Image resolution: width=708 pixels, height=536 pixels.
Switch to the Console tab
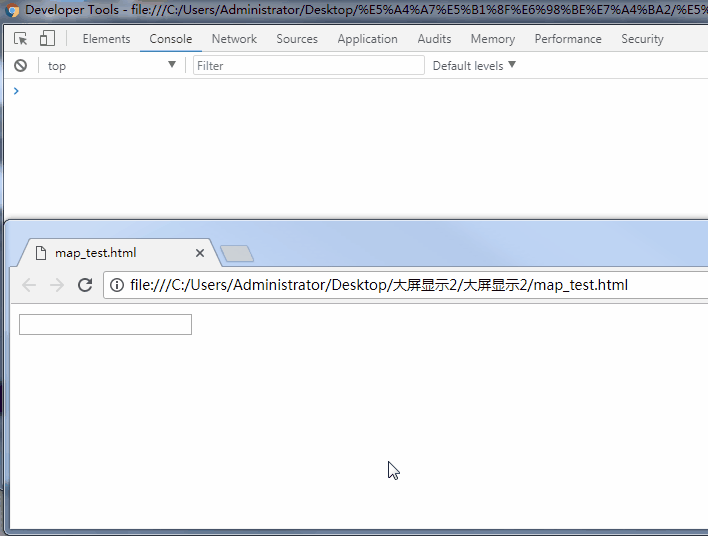coord(171,39)
